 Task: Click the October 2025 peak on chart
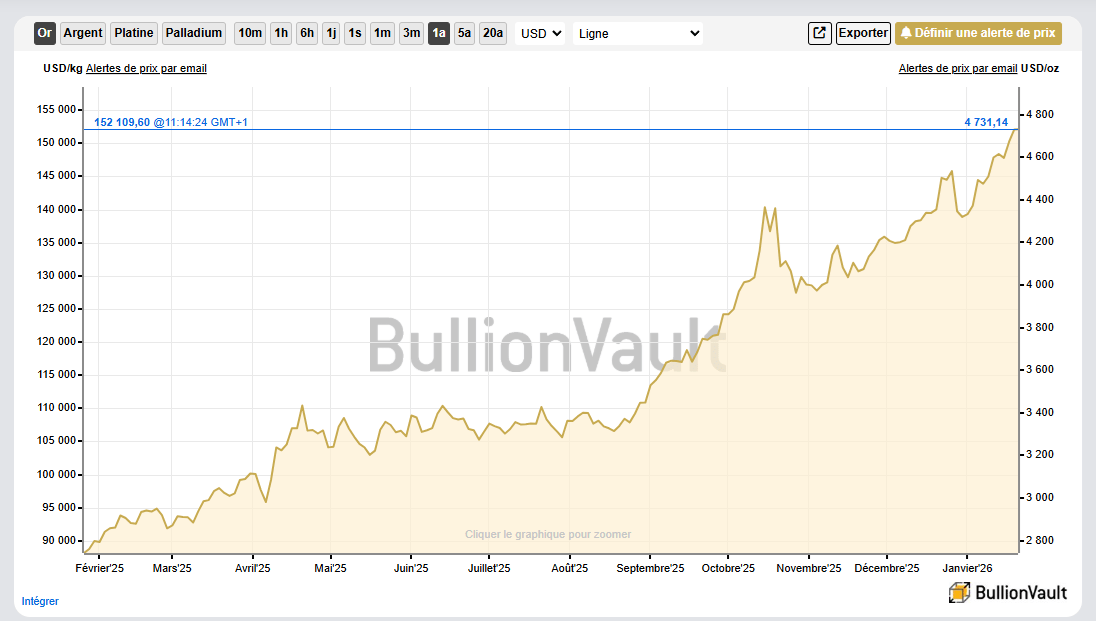pyautogui.click(x=765, y=208)
